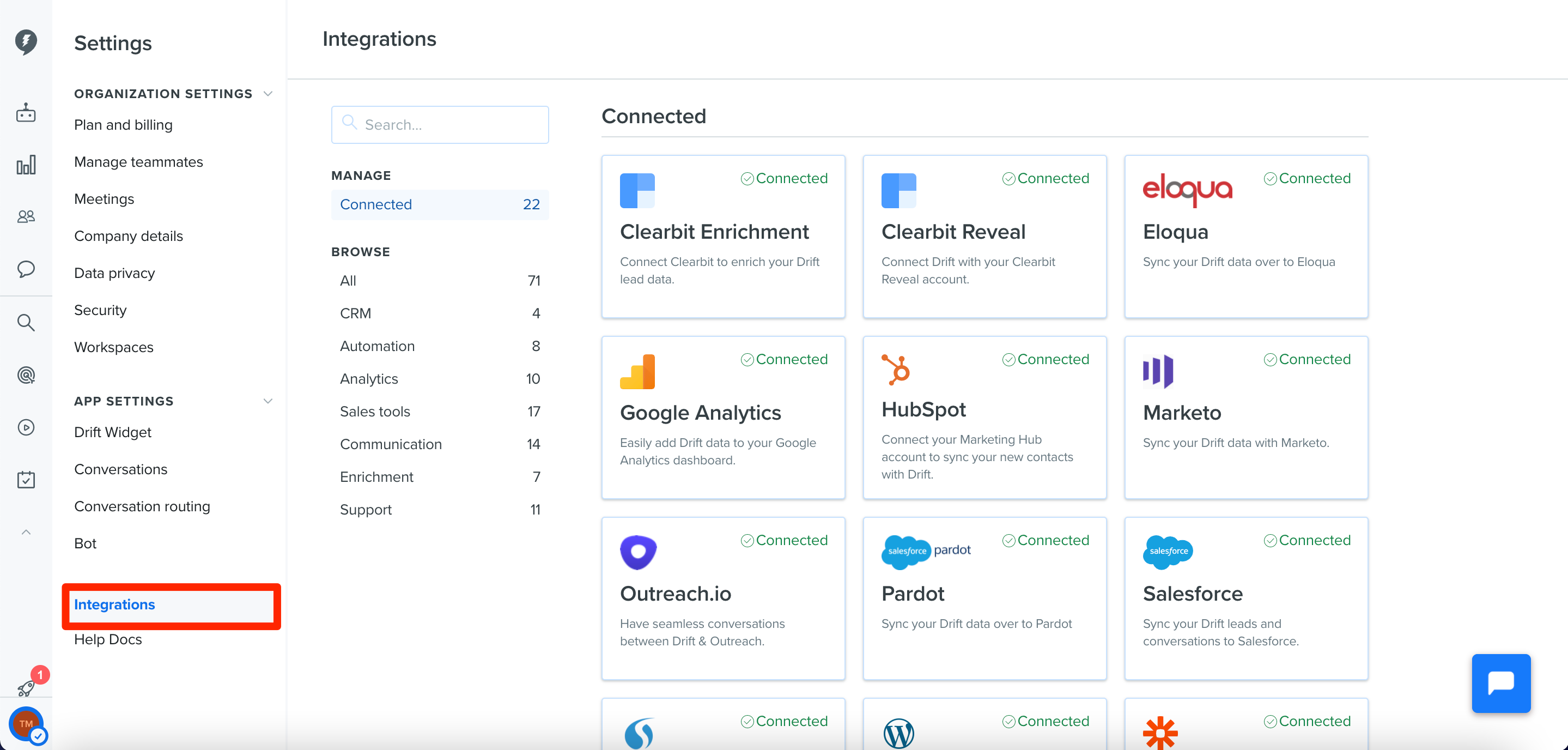The image size is (1568, 750).
Task: Open the video play icon in sidebar
Action: coord(26,427)
